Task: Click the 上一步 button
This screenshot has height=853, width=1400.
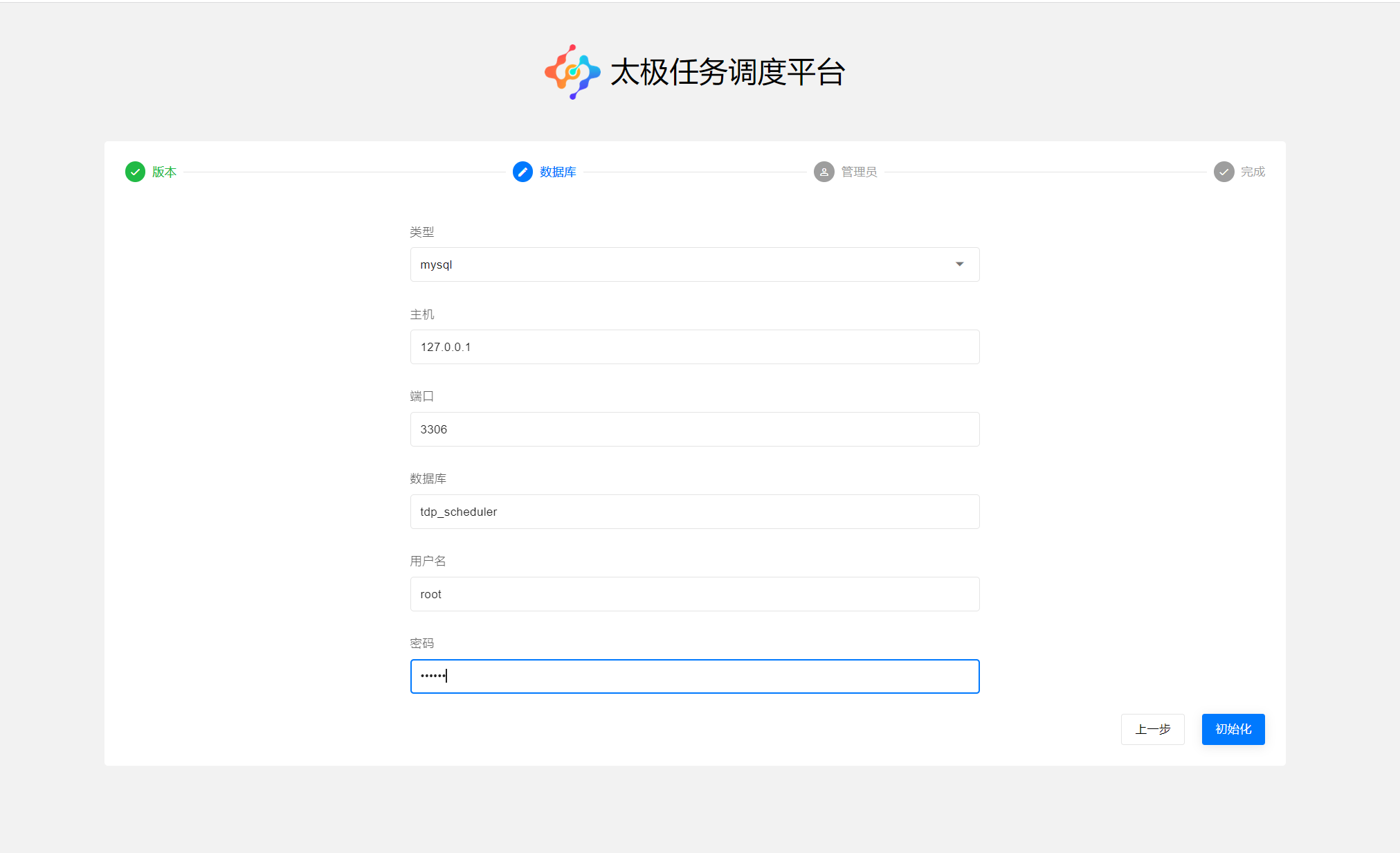Action: click(1153, 729)
